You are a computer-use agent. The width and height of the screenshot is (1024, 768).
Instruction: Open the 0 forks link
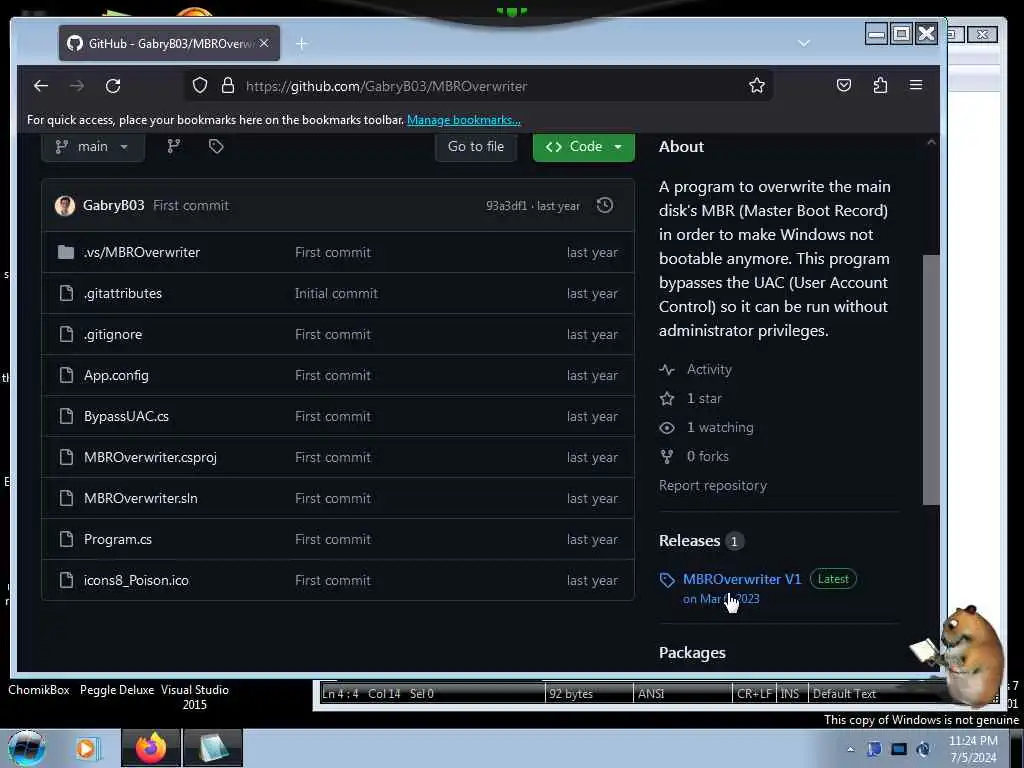click(x=707, y=456)
